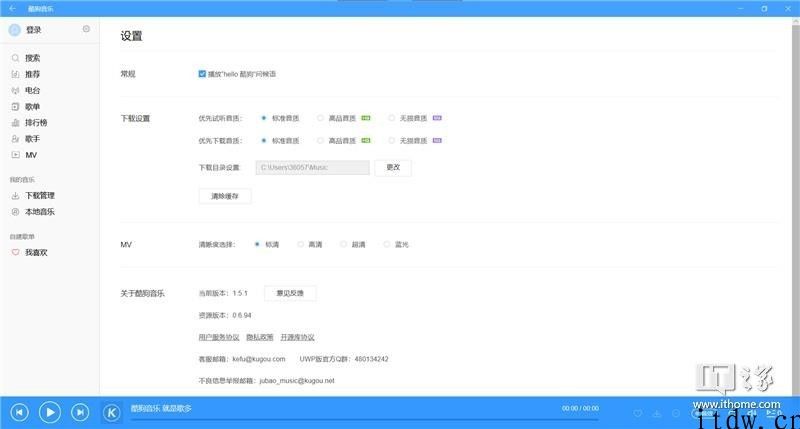Select 高品音质 for 优先下载音质
Image resolution: width=800 pixels, height=429 pixels.
click(x=320, y=141)
